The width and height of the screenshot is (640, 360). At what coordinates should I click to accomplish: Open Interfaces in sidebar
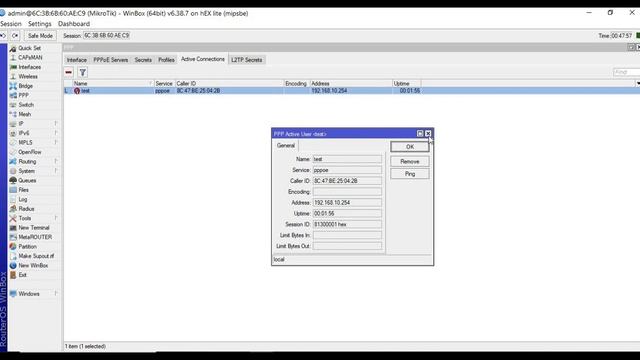click(x=29, y=67)
